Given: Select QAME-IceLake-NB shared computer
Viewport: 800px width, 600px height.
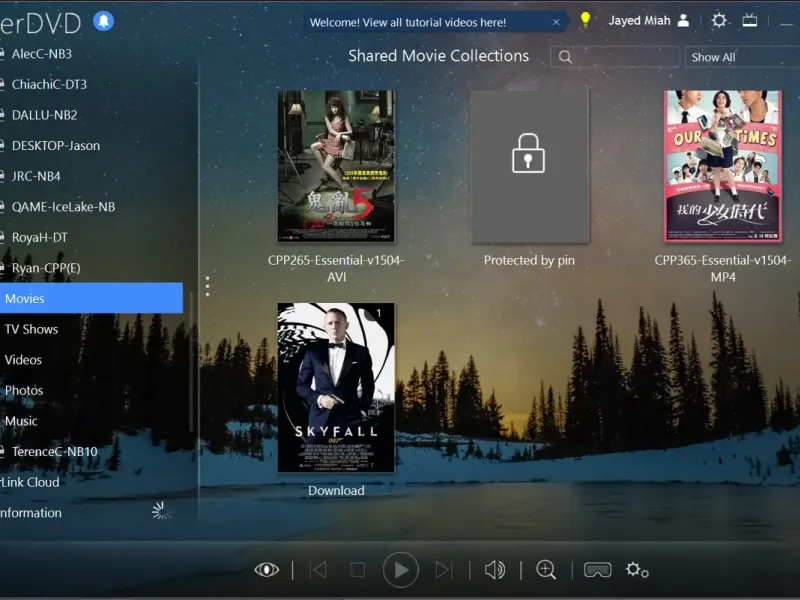Looking at the screenshot, I should click(x=63, y=207).
